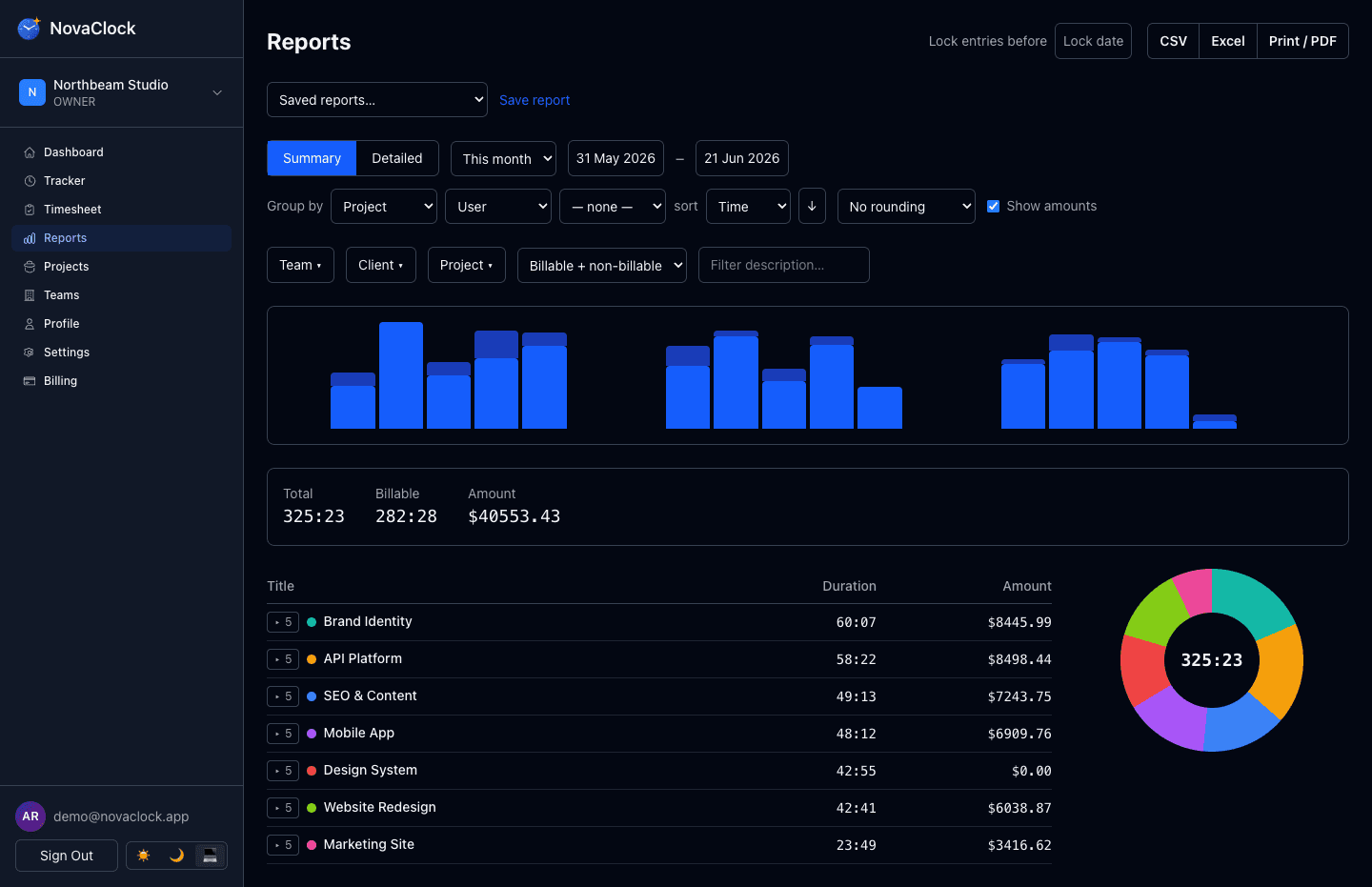Click the purple Mobile App color dot
Image resolution: width=1372 pixels, height=887 pixels.
coord(312,734)
